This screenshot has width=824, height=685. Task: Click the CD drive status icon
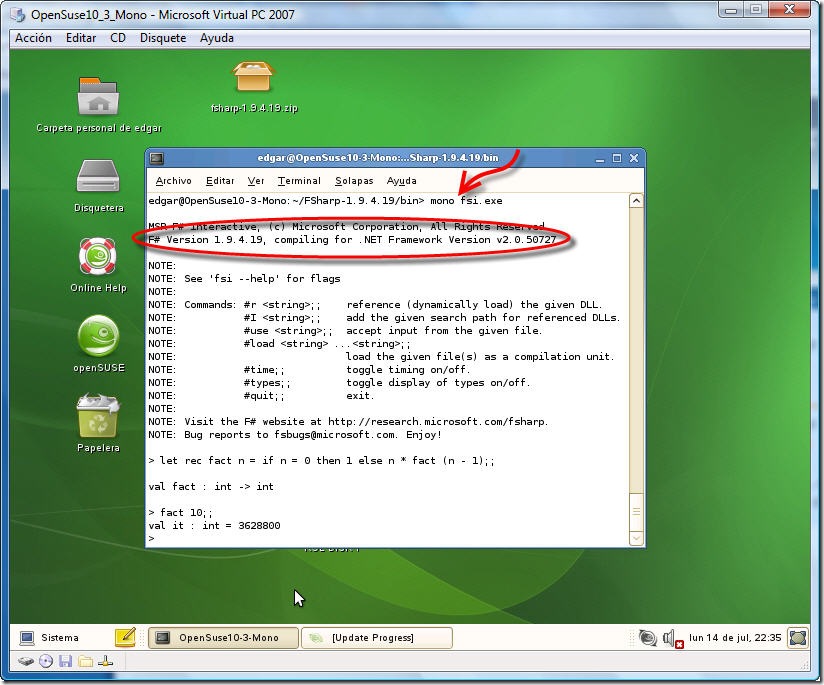(46, 661)
